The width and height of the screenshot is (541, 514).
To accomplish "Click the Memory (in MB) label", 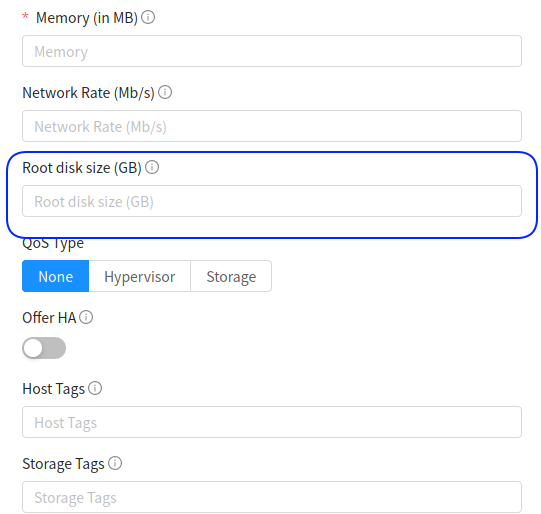I will [87, 18].
